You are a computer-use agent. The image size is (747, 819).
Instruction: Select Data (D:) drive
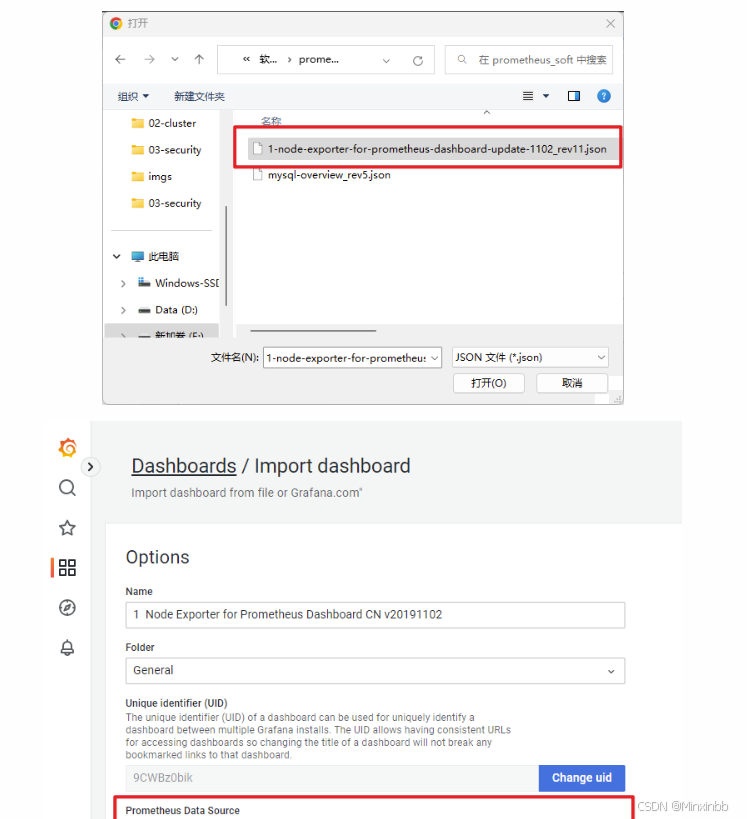(168, 310)
